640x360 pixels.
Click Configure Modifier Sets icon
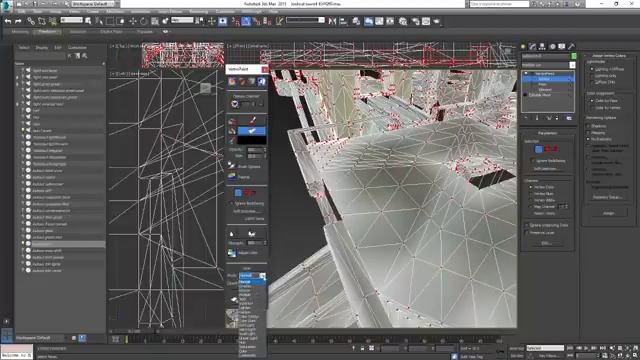coord(569,118)
